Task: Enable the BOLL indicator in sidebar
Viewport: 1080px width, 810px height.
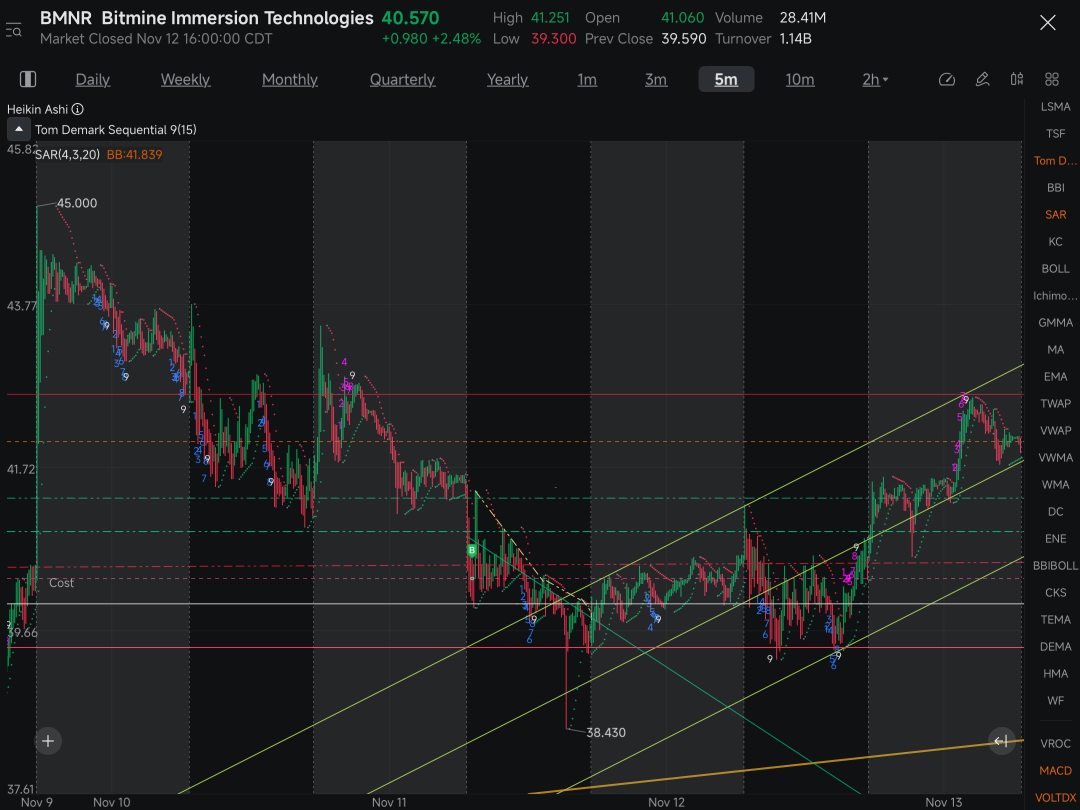Action: click(x=1055, y=268)
